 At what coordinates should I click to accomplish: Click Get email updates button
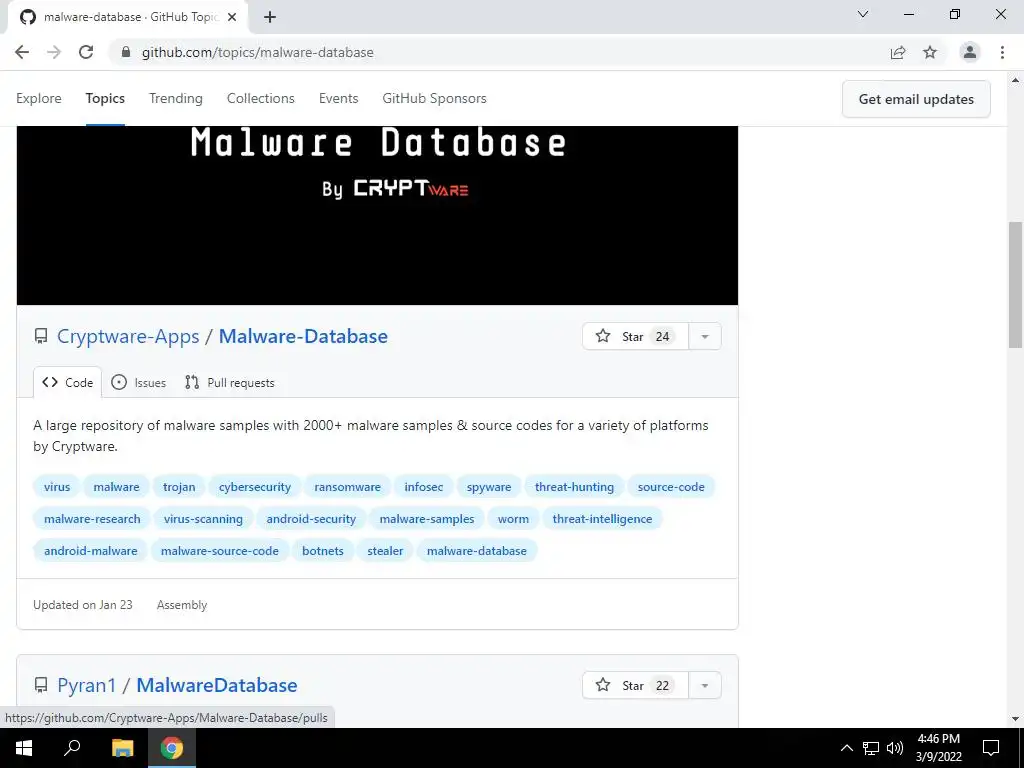pyautogui.click(x=916, y=99)
